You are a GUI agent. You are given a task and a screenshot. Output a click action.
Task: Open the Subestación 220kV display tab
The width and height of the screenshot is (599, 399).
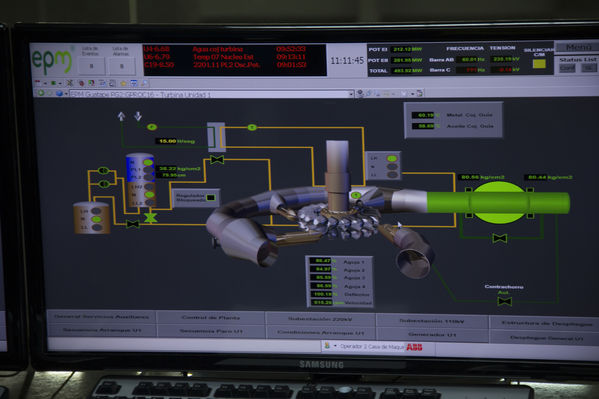[x=320, y=319]
